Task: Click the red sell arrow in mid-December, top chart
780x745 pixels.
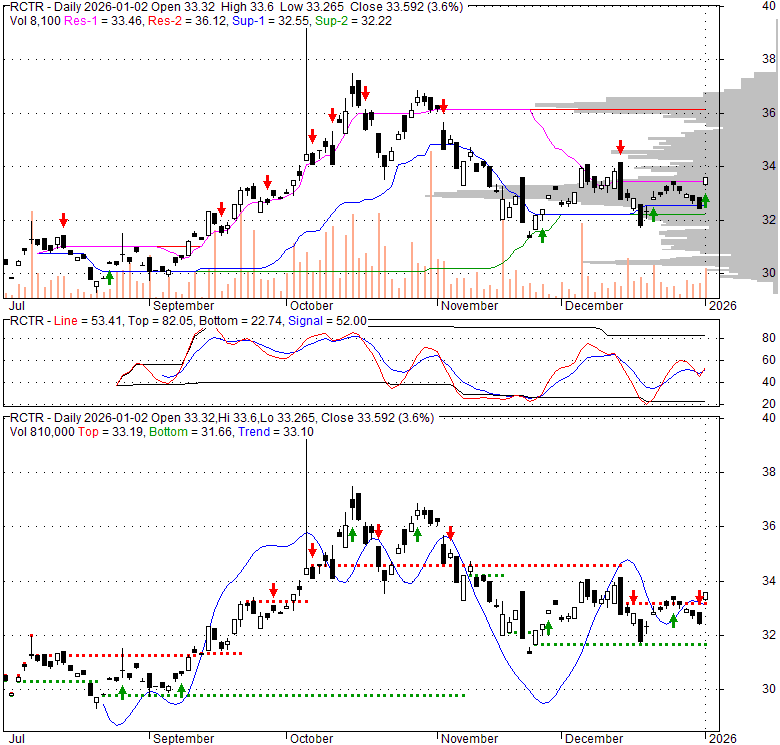Action: 621,147
